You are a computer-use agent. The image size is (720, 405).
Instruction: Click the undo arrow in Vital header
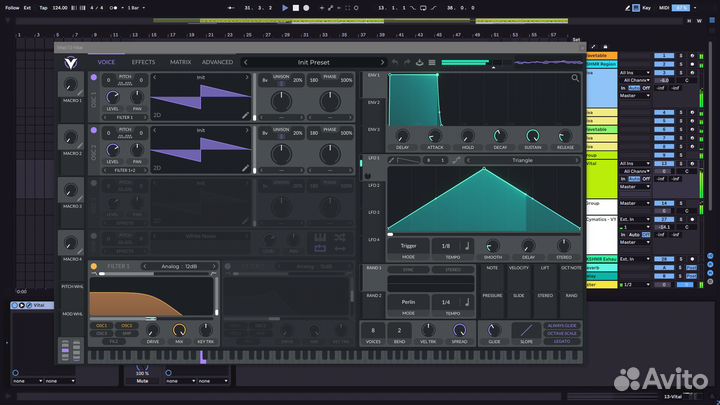395,62
